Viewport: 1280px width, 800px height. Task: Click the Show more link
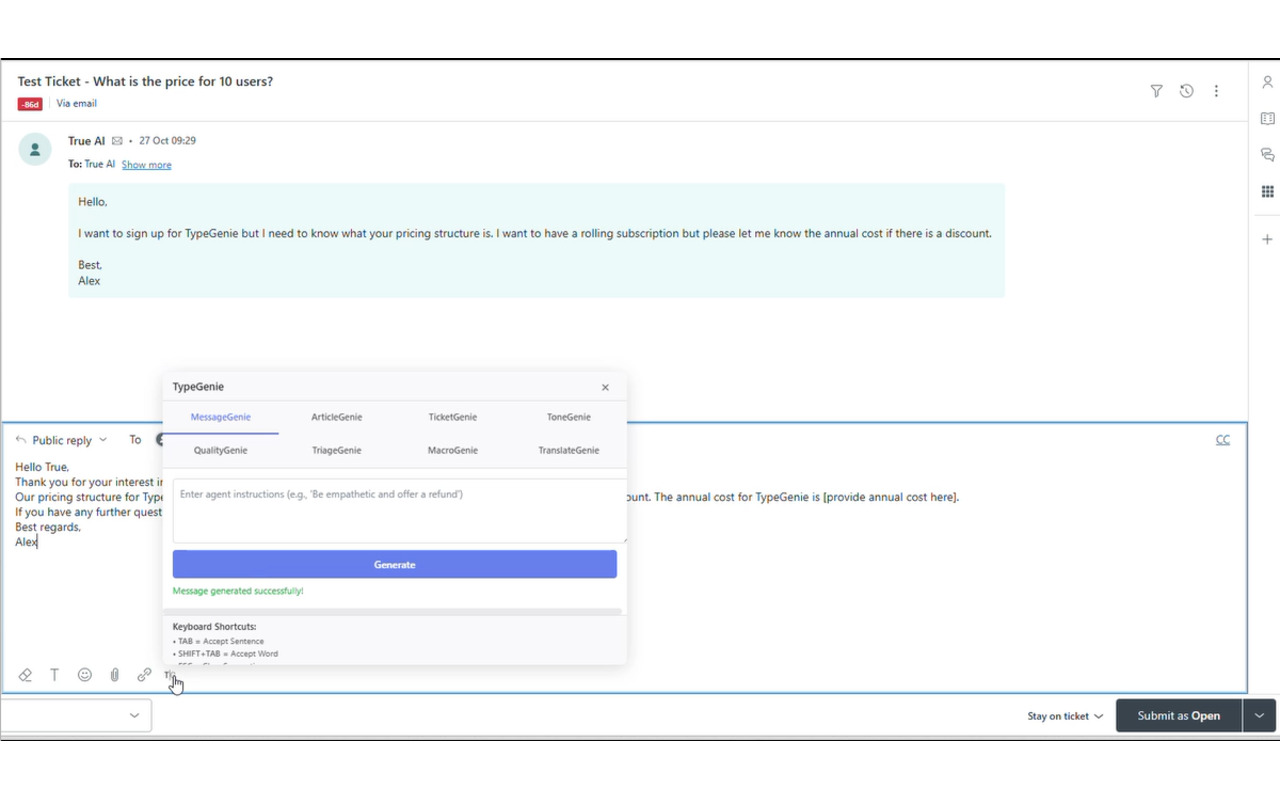click(x=146, y=165)
